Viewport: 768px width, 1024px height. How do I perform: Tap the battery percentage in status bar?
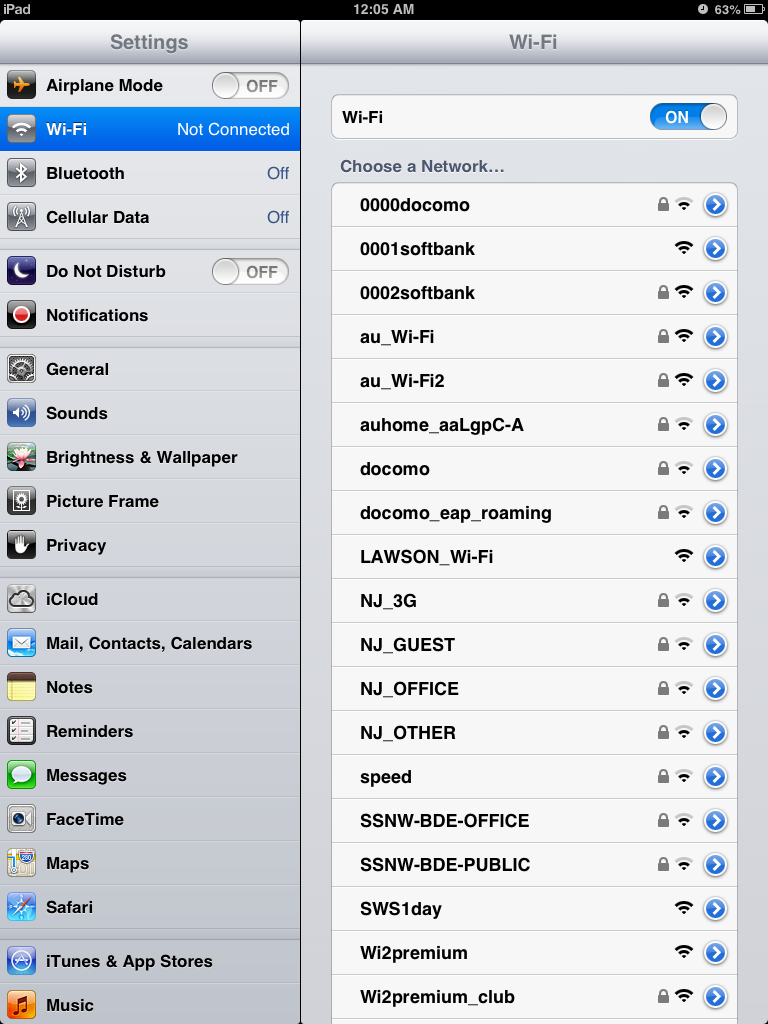pyautogui.click(x=727, y=10)
